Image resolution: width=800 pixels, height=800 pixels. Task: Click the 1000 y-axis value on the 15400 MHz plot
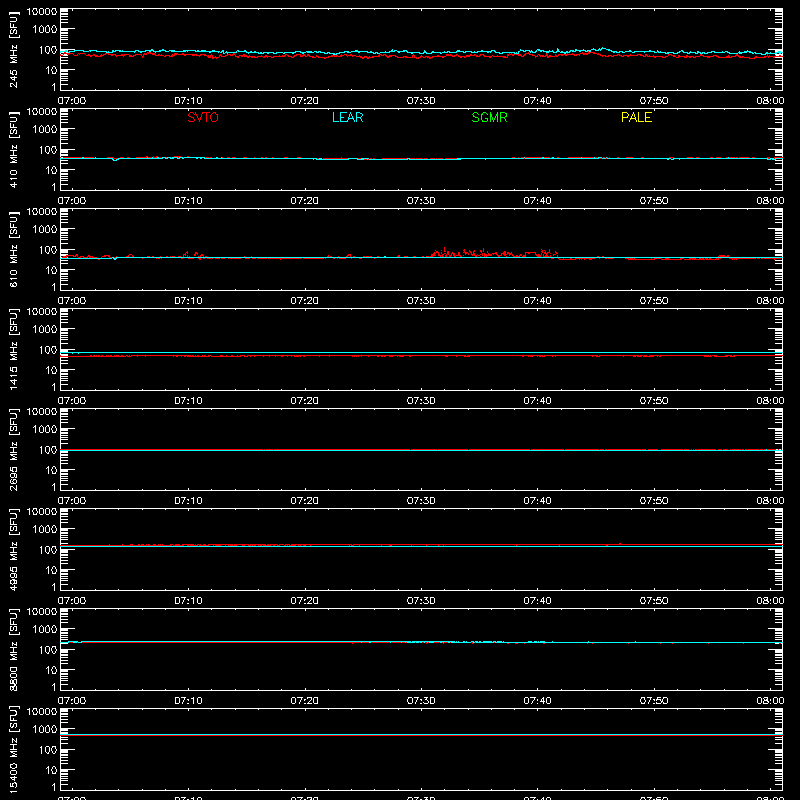tap(45, 730)
